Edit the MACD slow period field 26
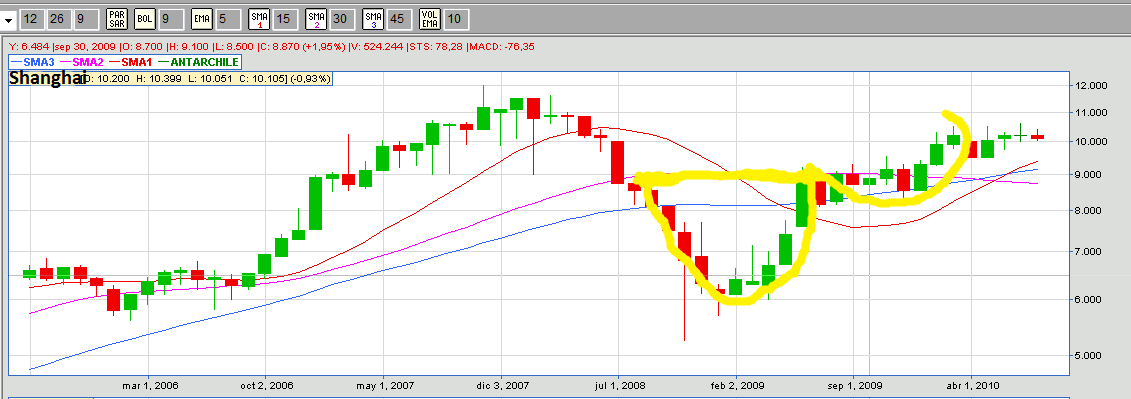Screen dimensions: 1131x399 coord(59,19)
